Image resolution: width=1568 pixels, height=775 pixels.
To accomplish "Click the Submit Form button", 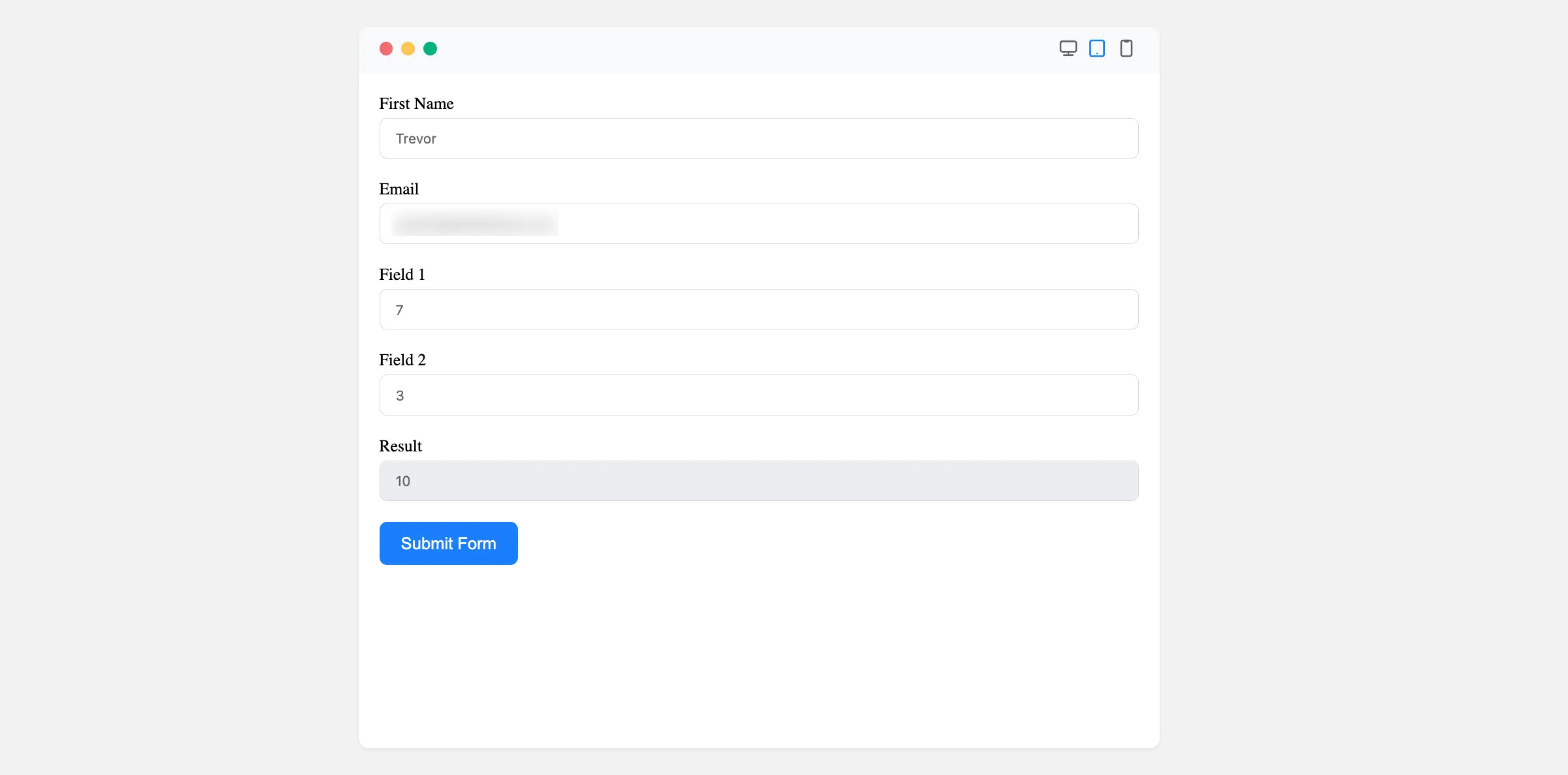I will pyautogui.click(x=448, y=543).
